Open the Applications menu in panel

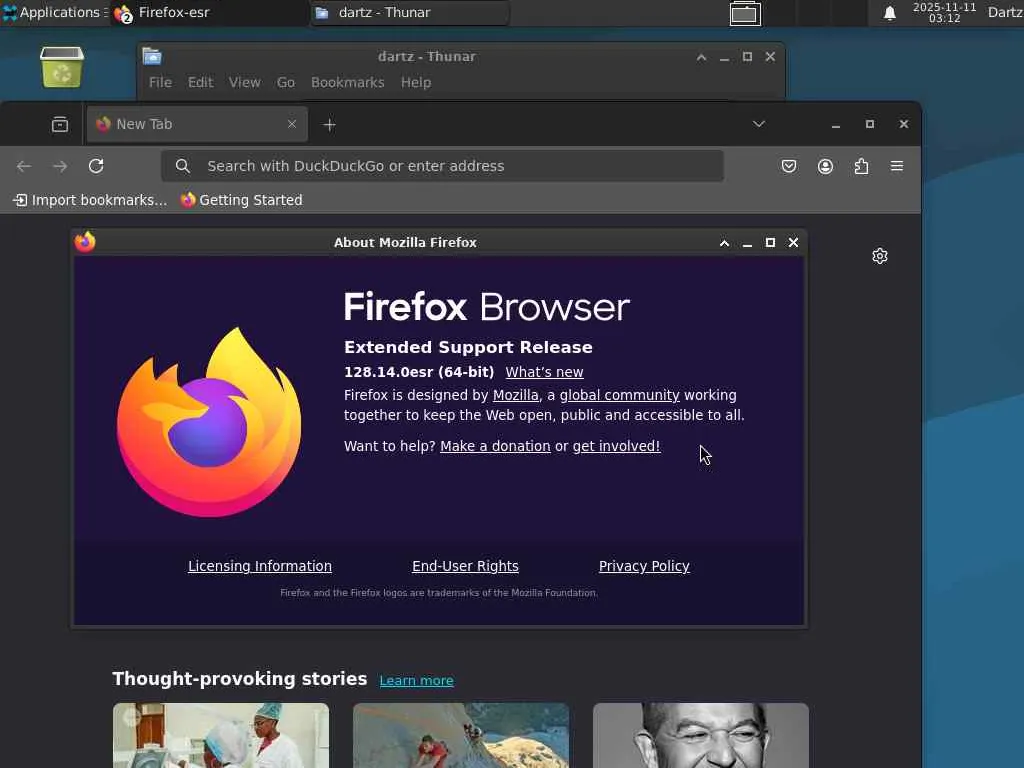54,12
